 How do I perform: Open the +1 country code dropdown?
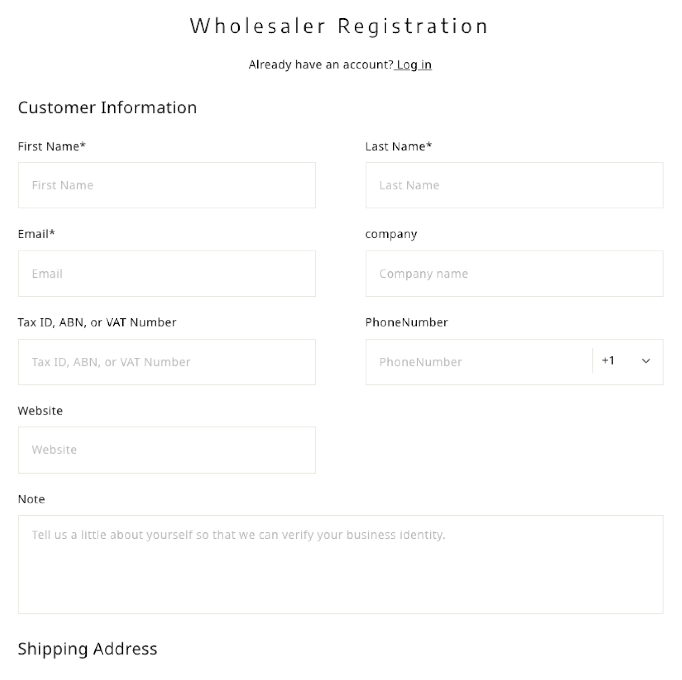627,361
